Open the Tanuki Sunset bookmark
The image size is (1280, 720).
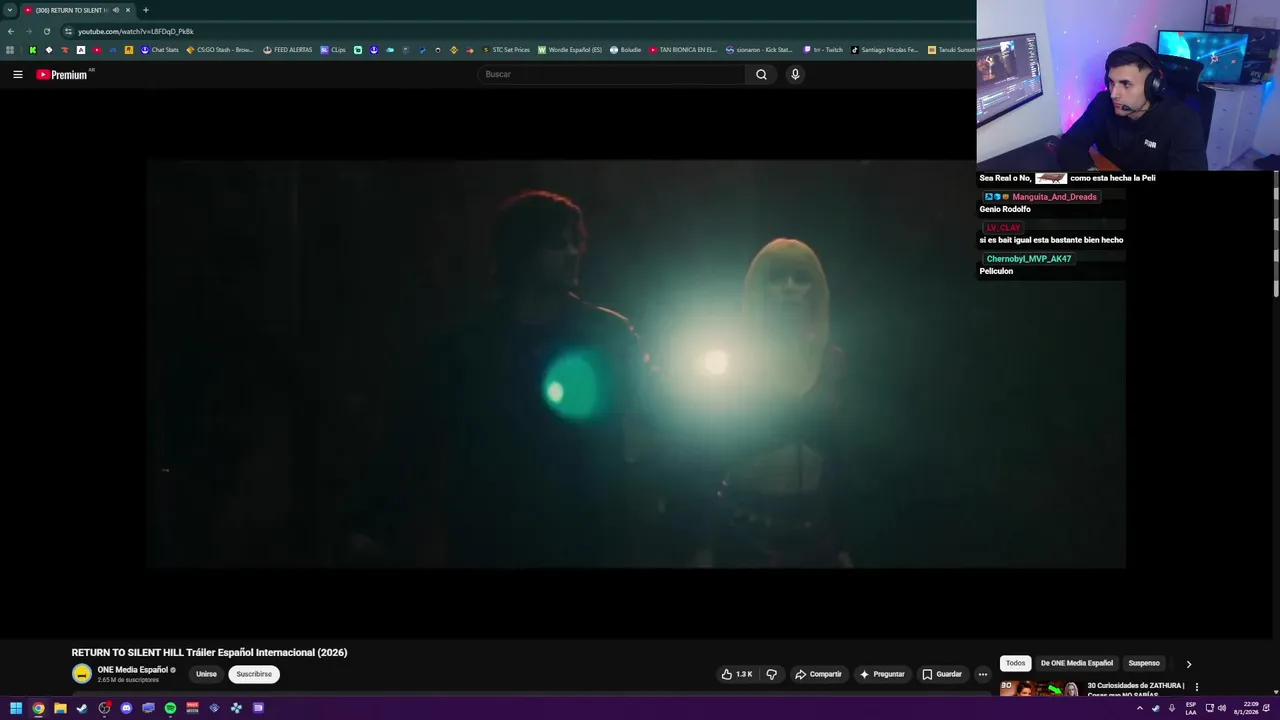tap(951, 49)
